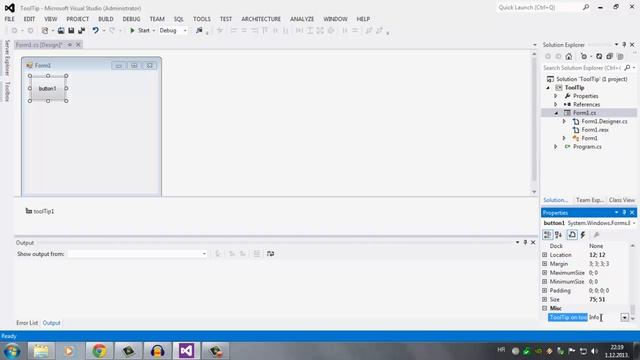Click Solution Explorer Show All Files icon

click(620, 56)
